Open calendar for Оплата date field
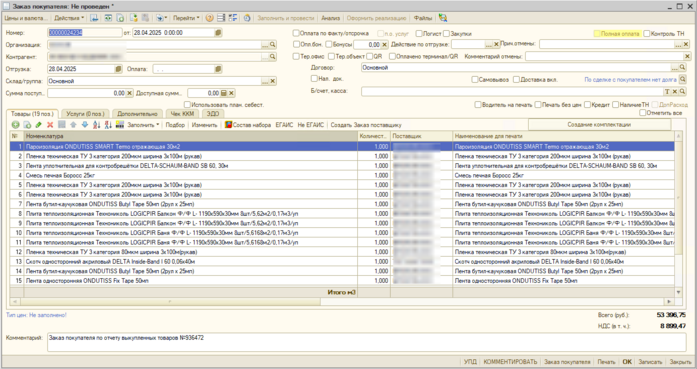Screen dimensions: 697x369 click(x=218, y=69)
